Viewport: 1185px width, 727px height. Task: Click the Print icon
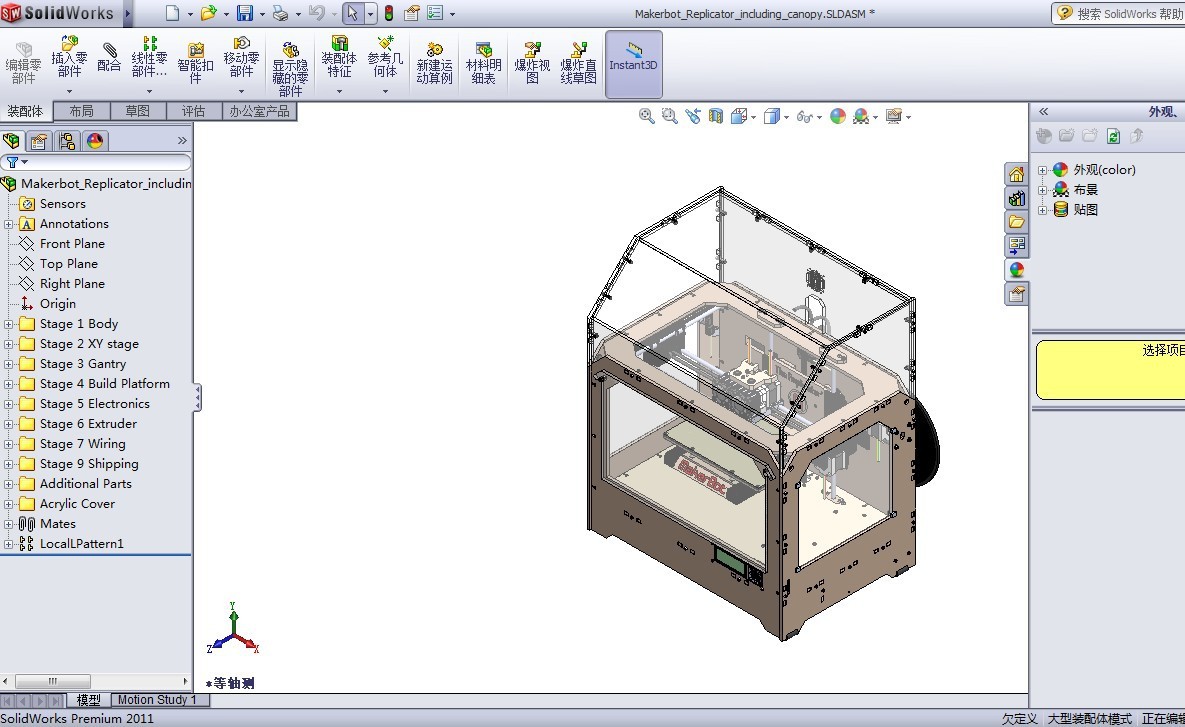pyautogui.click(x=280, y=13)
